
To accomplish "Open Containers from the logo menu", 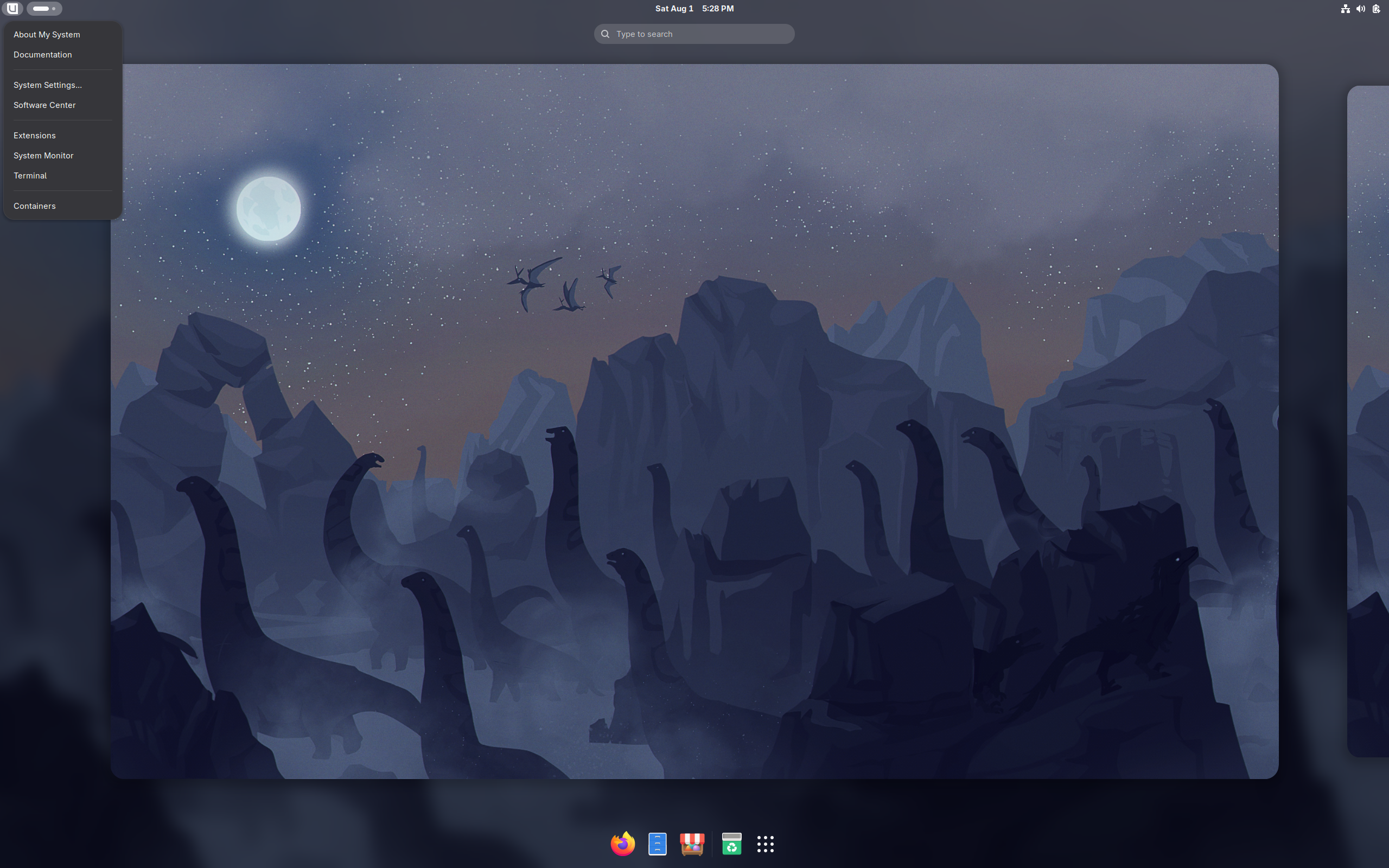I will 62,206.
